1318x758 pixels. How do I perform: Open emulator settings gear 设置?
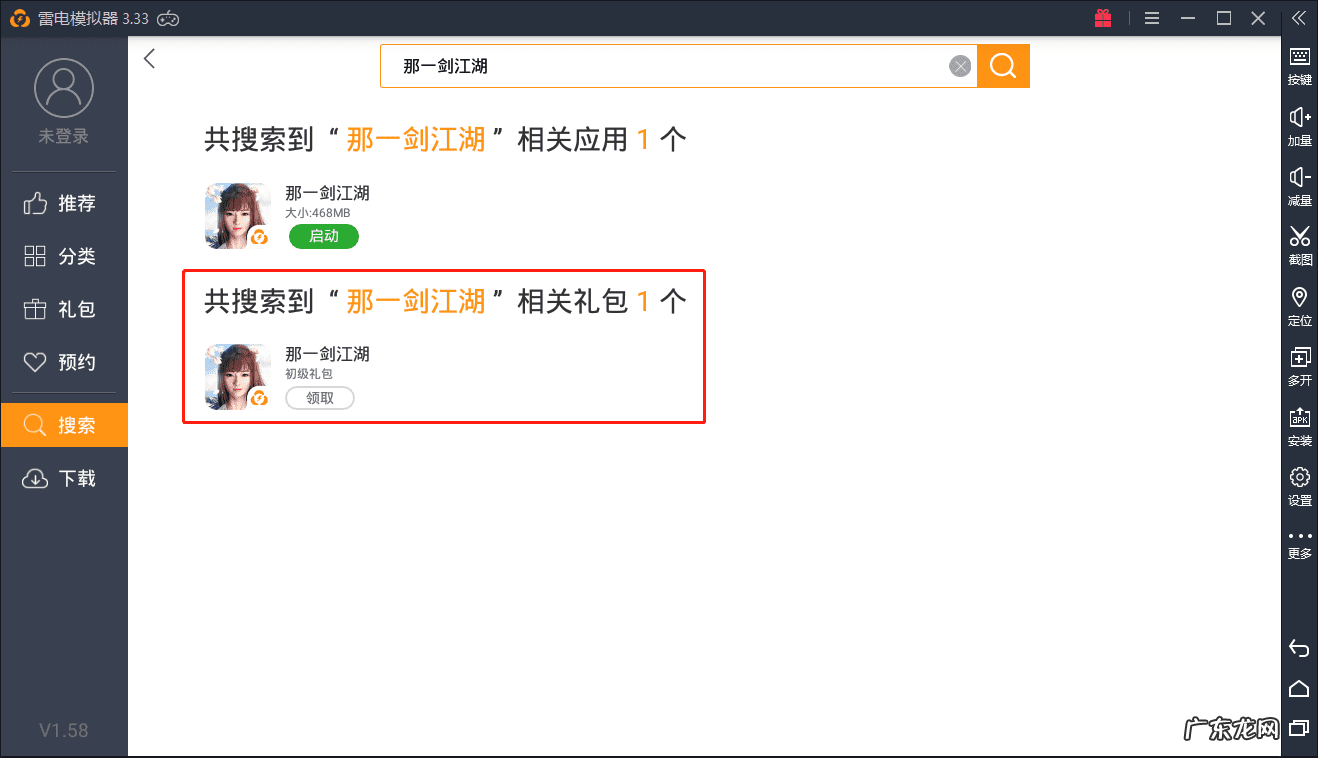coord(1299,484)
